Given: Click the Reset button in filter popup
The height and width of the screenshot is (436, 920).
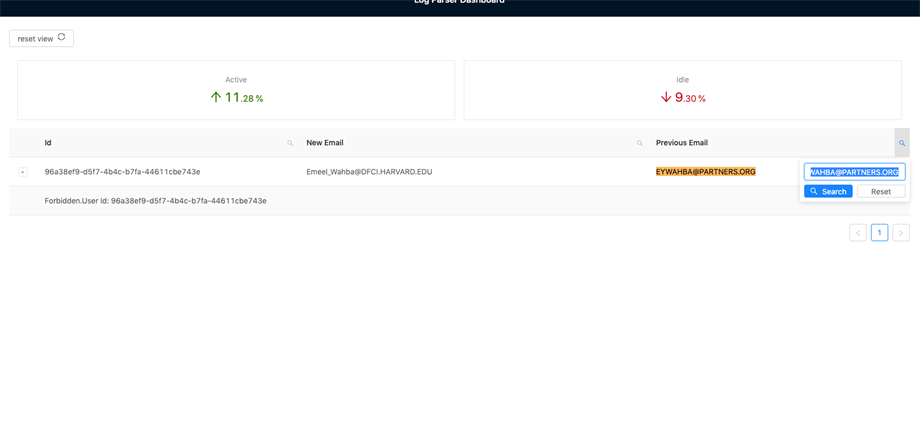Looking at the screenshot, I should click(x=881, y=191).
